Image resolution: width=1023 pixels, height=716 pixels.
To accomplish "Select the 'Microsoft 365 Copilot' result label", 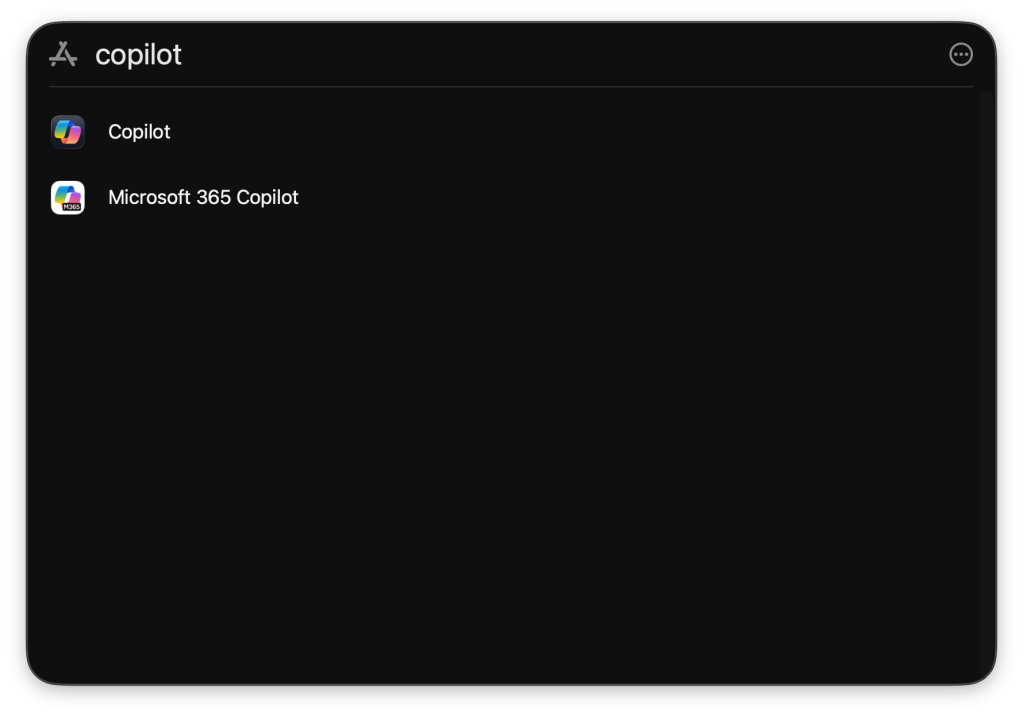I will (203, 198).
